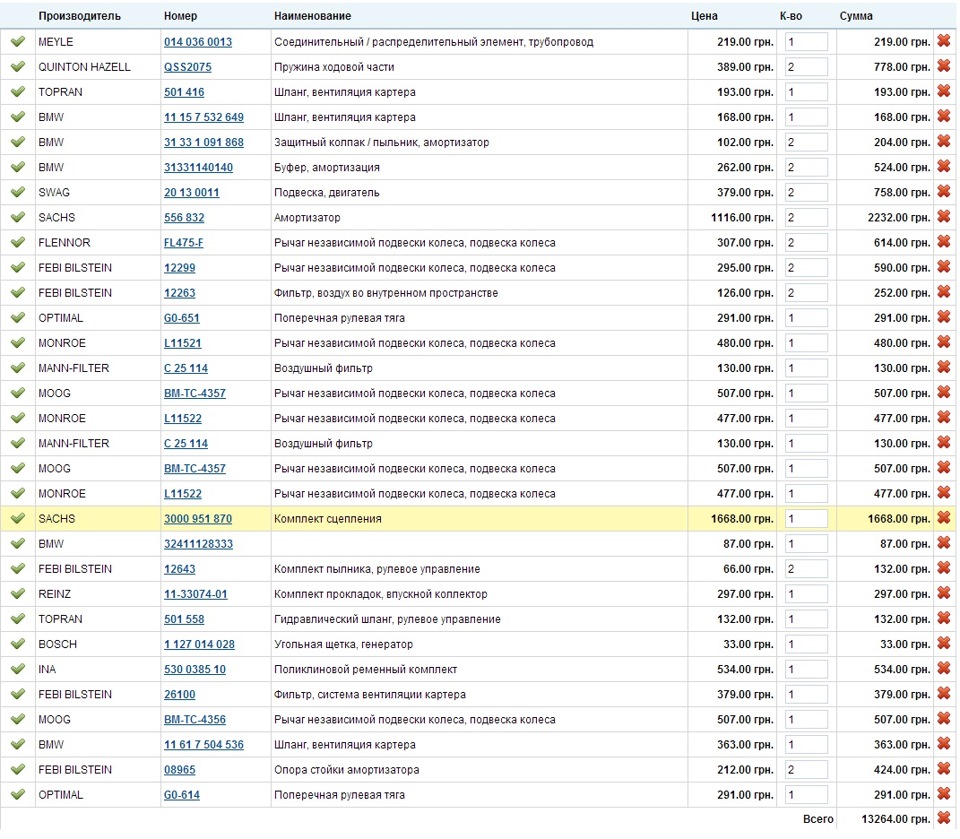Edit quantity for SACHS 556 832 row

[x=806, y=217]
